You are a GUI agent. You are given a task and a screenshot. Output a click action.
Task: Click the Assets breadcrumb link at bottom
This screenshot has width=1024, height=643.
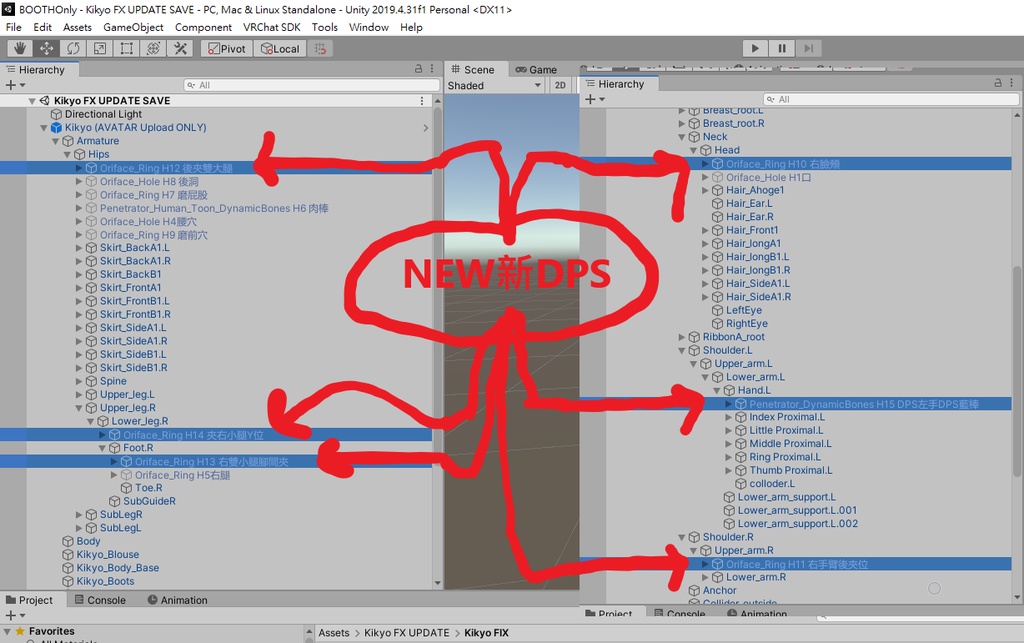point(335,633)
